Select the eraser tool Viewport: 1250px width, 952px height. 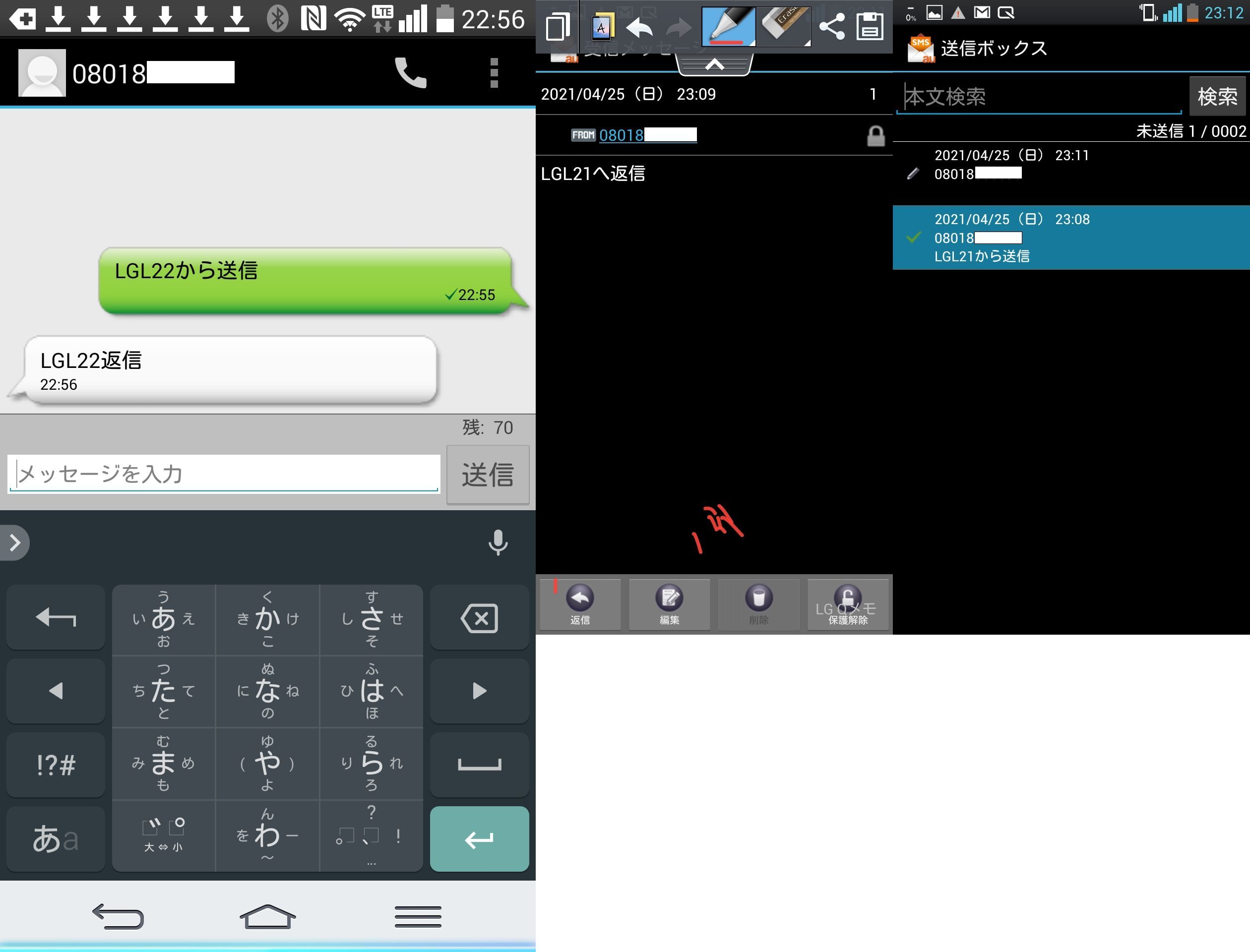point(784,27)
